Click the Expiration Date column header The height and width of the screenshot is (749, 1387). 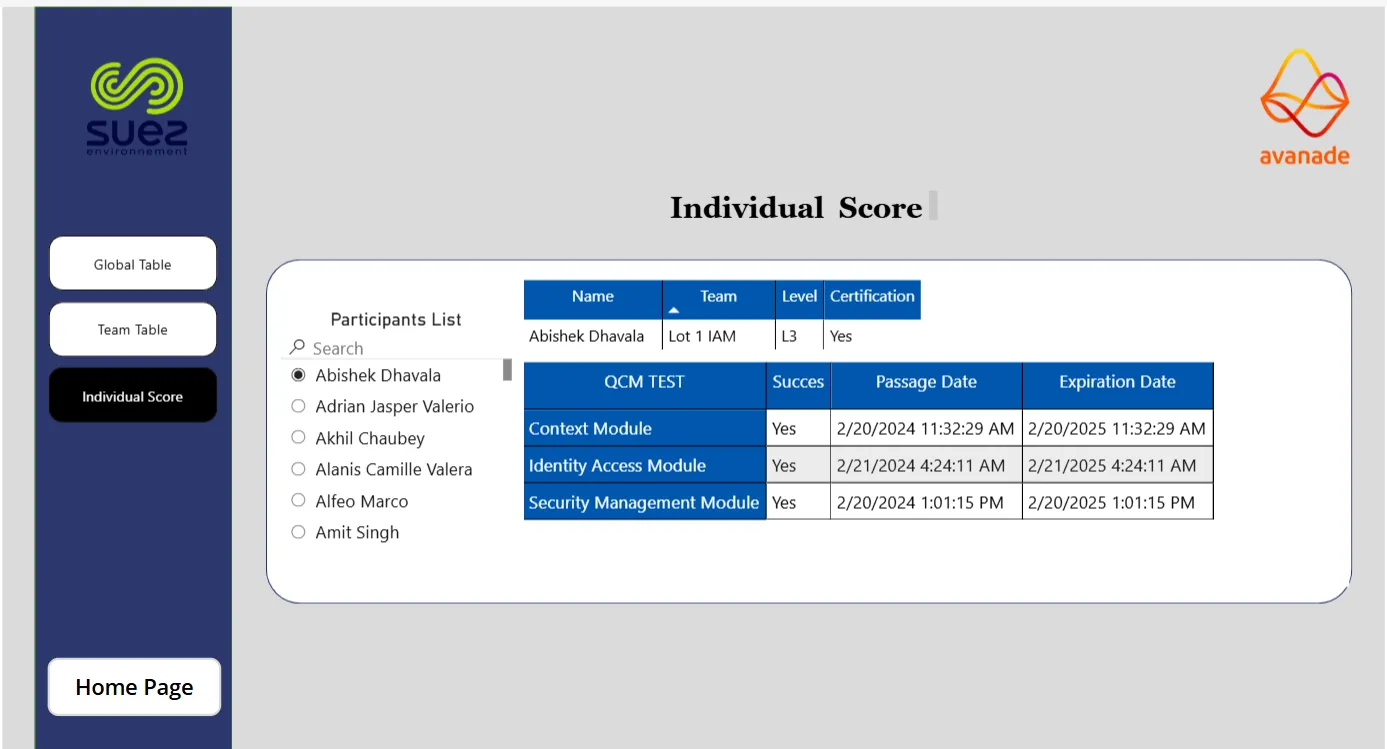click(1117, 385)
